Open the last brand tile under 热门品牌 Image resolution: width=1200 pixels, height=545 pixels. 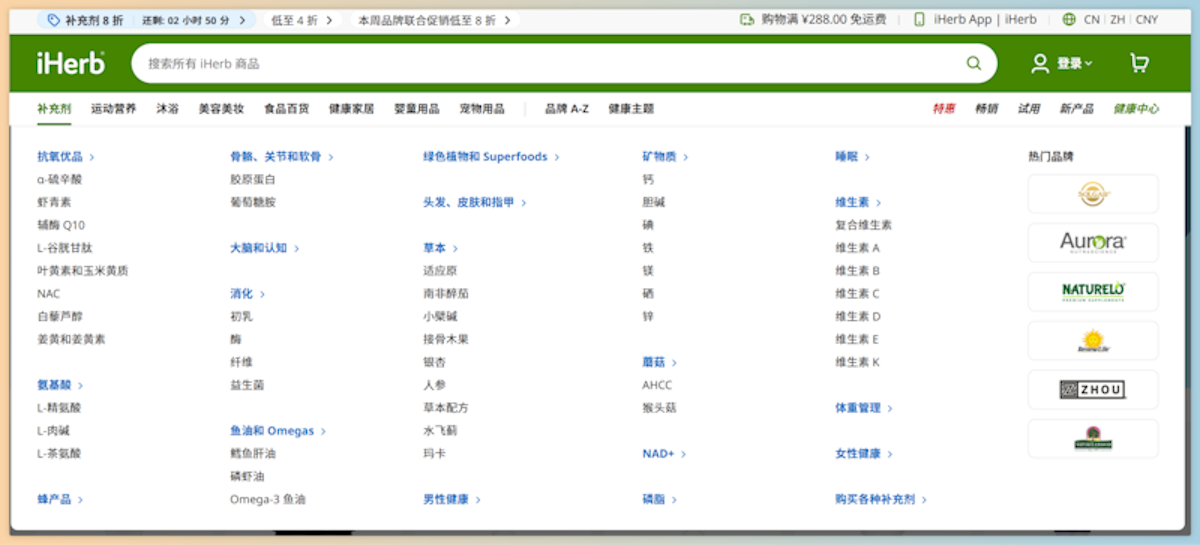(1093, 438)
